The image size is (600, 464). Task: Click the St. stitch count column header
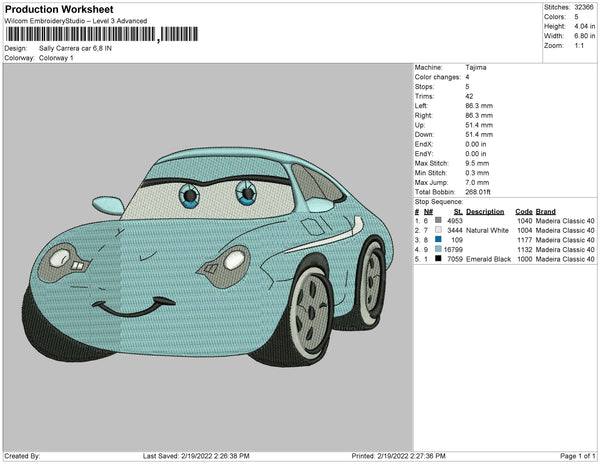click(x=458, y=212)
